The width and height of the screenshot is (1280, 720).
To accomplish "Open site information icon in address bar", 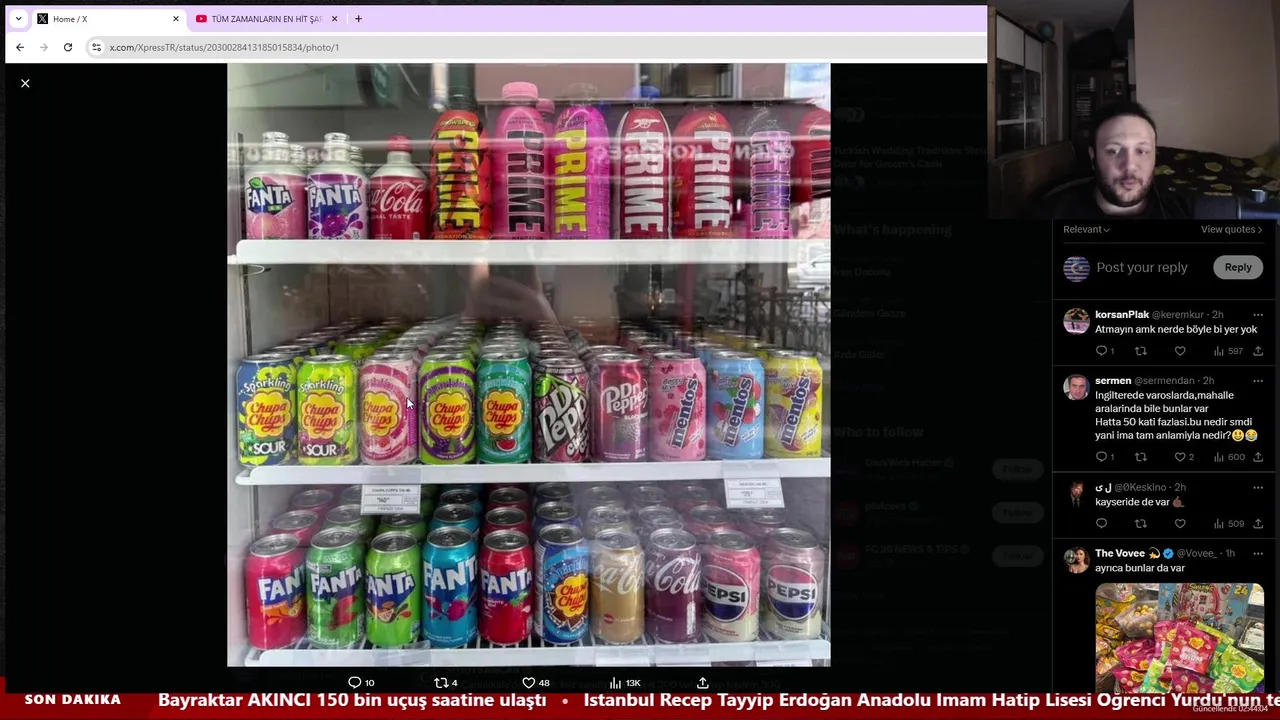I will point(96,47).
